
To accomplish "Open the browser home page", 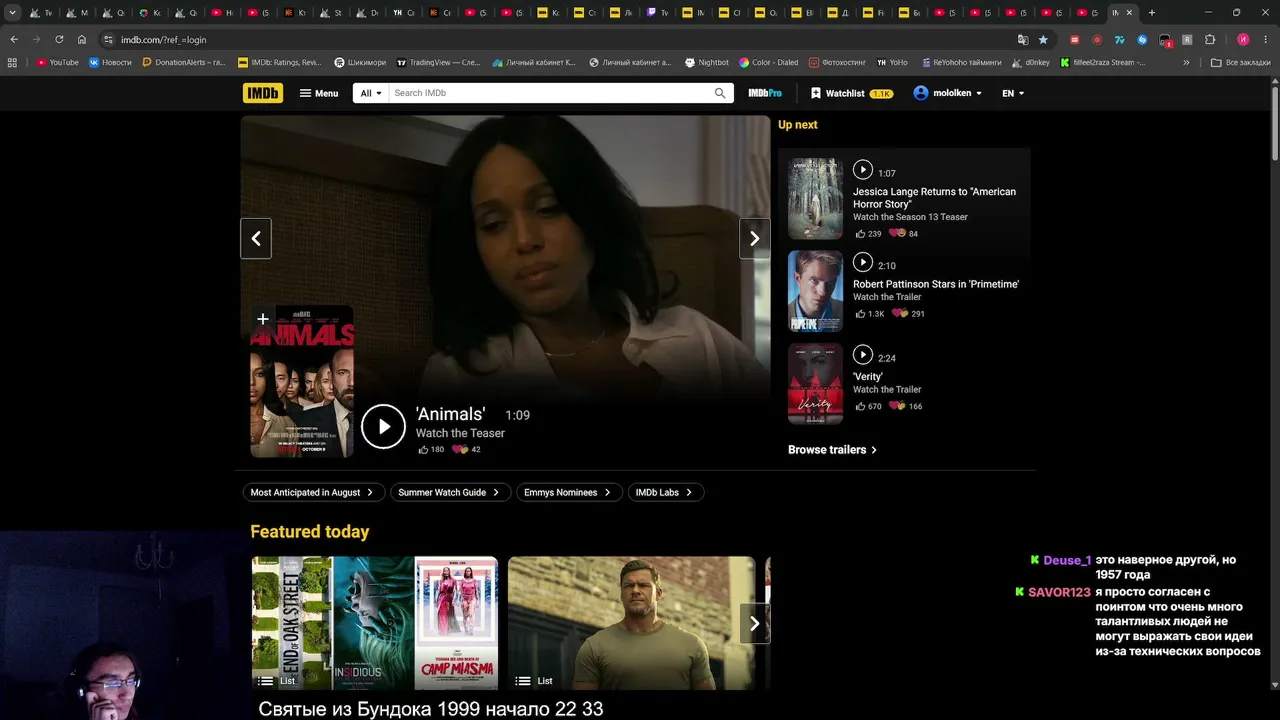I will pyautogui.click(x=82, y=39).
